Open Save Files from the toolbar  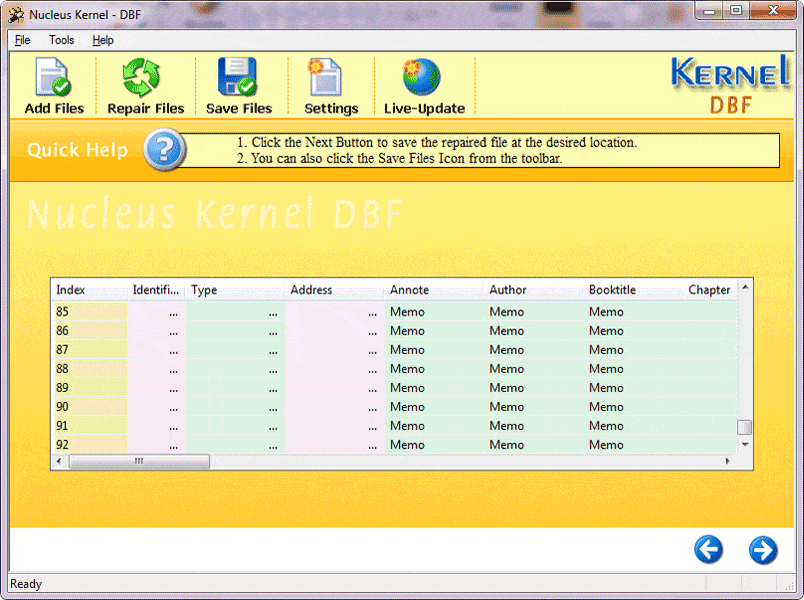coord(239,84)
